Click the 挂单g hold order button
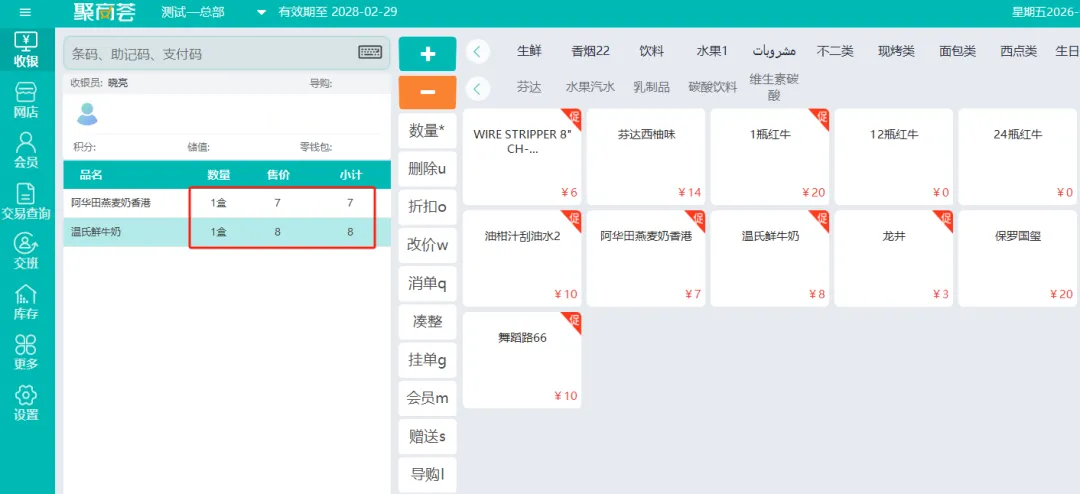 pos(428,360)
